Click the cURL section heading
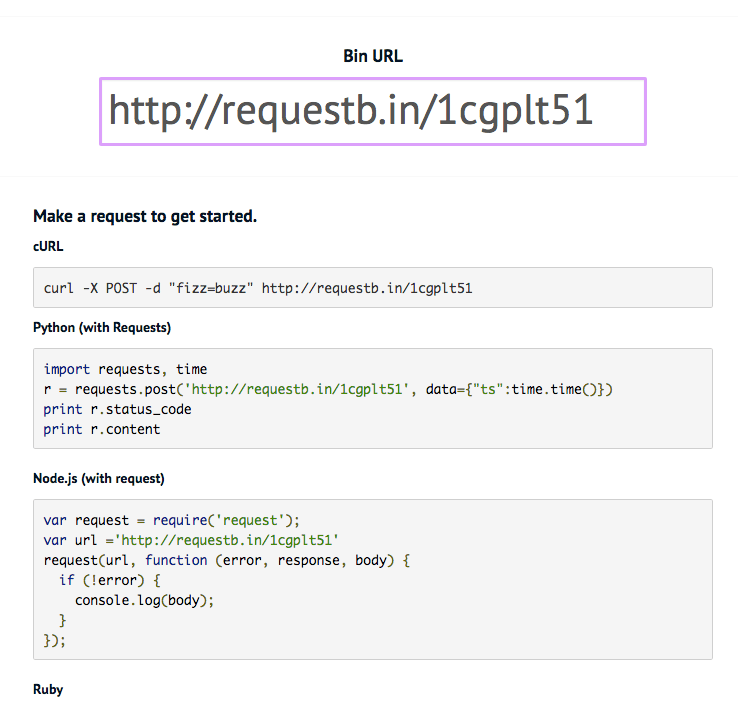The height and width of the screenshot is (707, 738). pyautogui.click(x=49, y=246)
